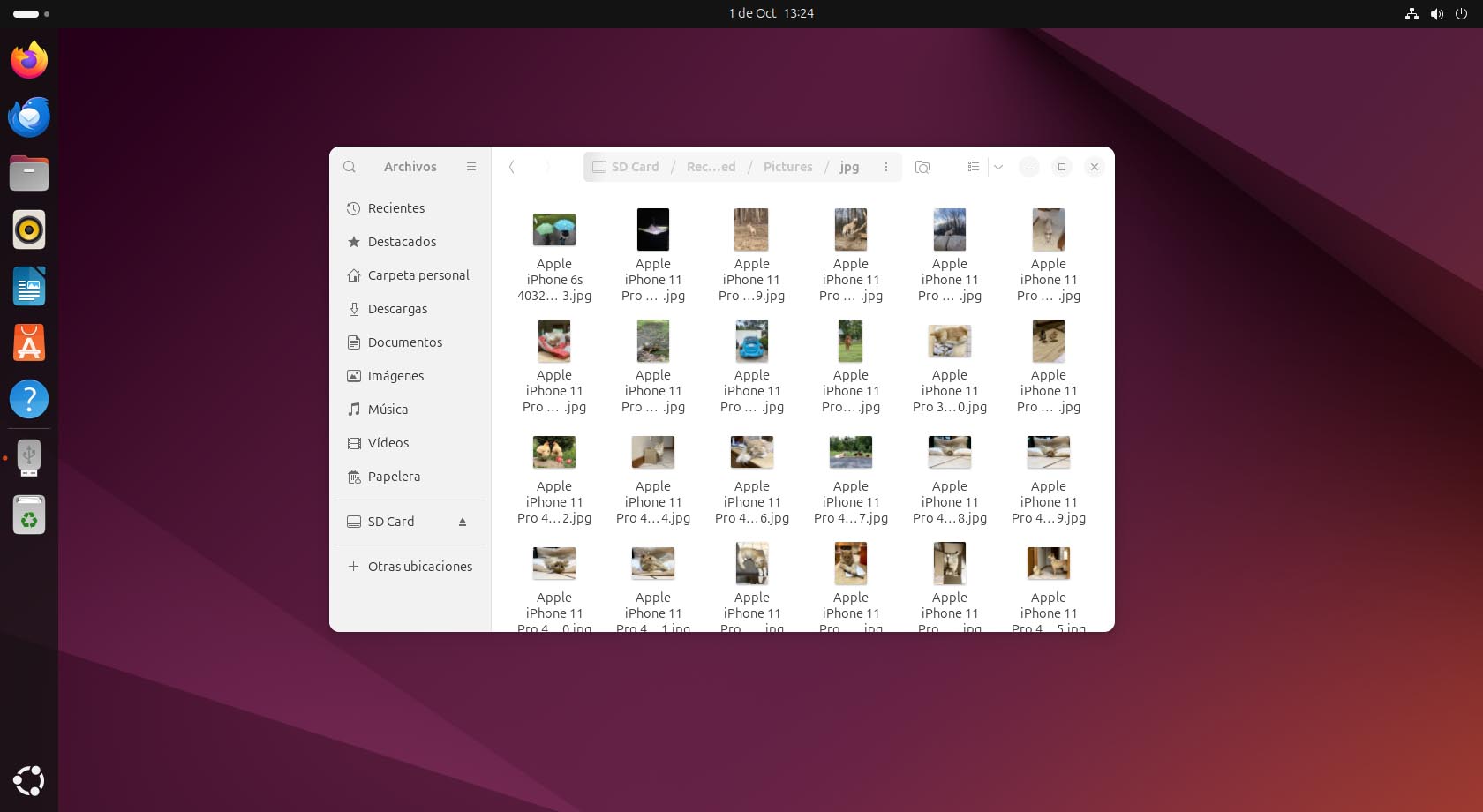Select Apple iPhone 11 Pro …9.jpg file
Image resolution: width=1483 pixels, height=812 pixels.
coord(752,257)
